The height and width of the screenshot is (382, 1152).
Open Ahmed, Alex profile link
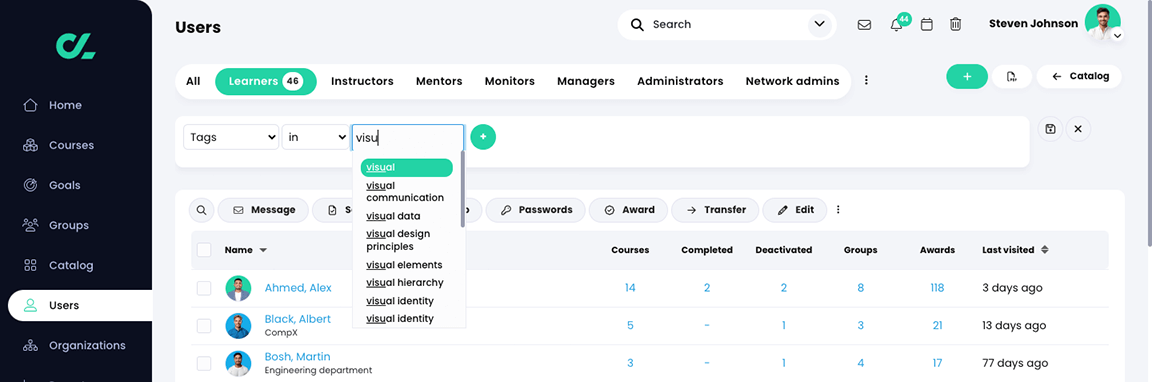click(298, 288)
